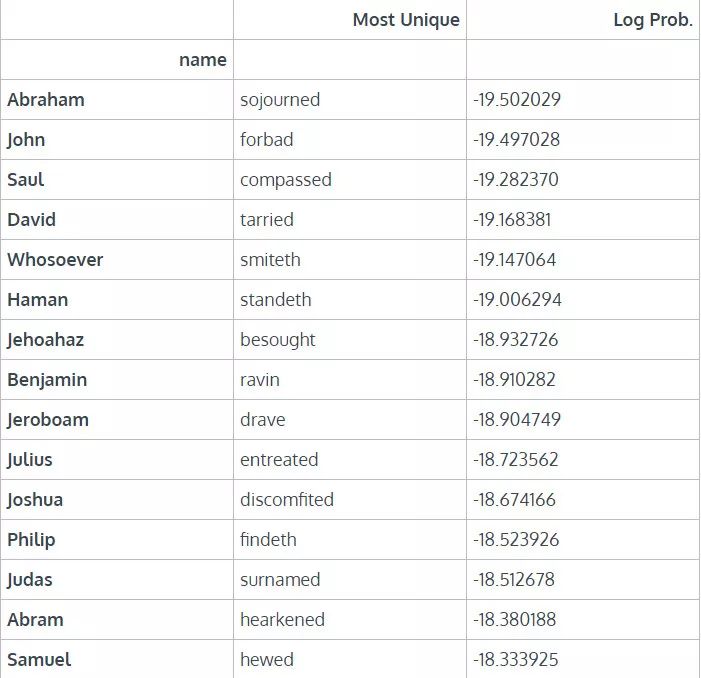The width and height of the screenshot is (701, 678).
Task: Click the 'name' index header
Action: coord(202,60)
